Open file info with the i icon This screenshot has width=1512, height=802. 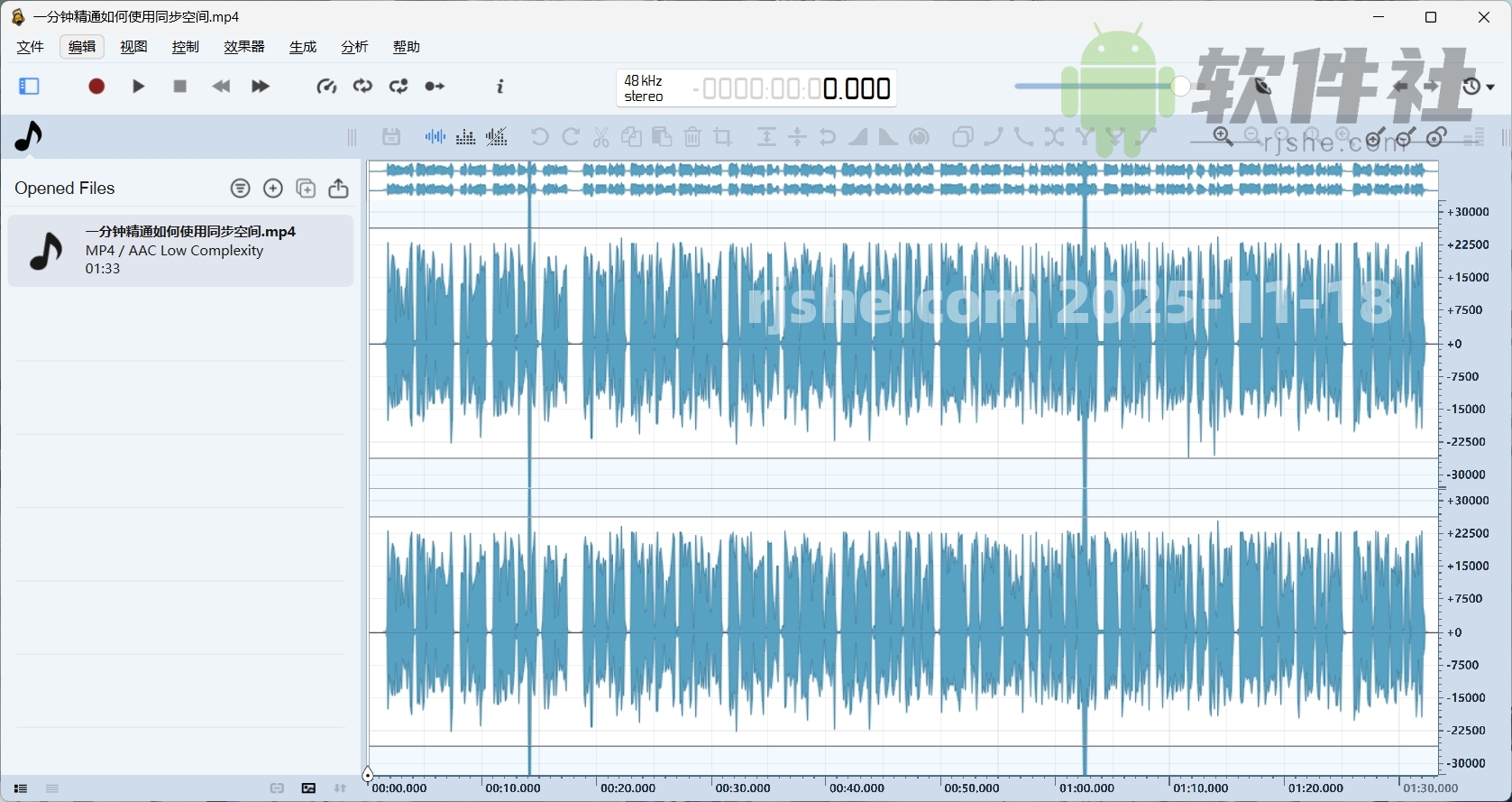[500, 86]
